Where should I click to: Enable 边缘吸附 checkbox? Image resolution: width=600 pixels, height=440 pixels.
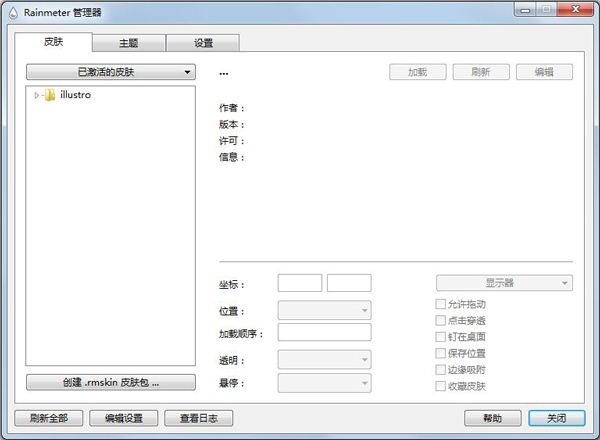pos(441,369)
